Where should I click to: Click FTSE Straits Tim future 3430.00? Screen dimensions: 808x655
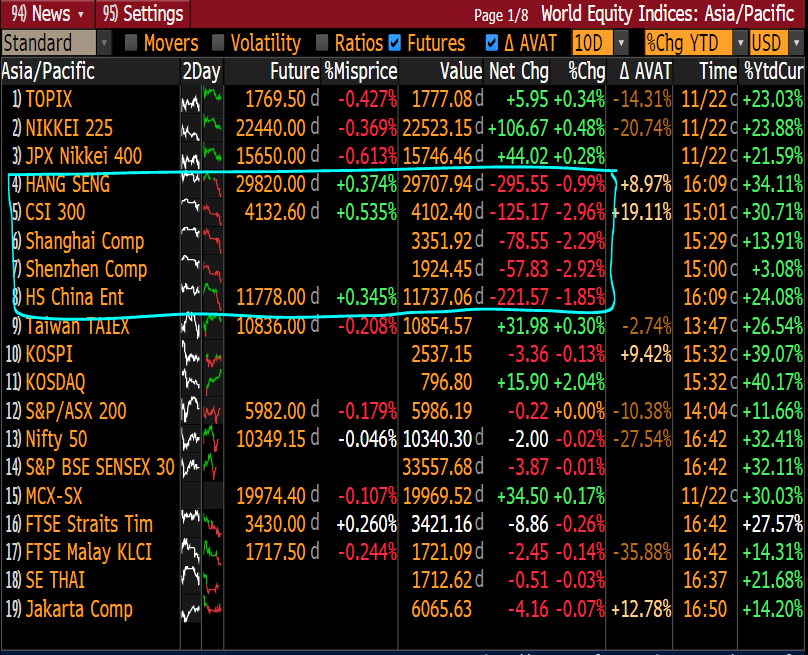click(276, 524)
